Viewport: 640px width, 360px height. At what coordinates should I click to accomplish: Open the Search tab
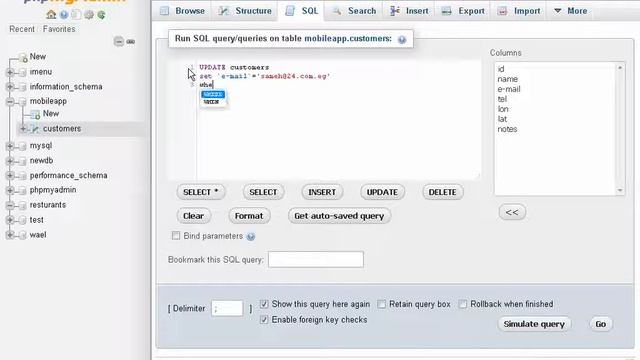[354, 11]
